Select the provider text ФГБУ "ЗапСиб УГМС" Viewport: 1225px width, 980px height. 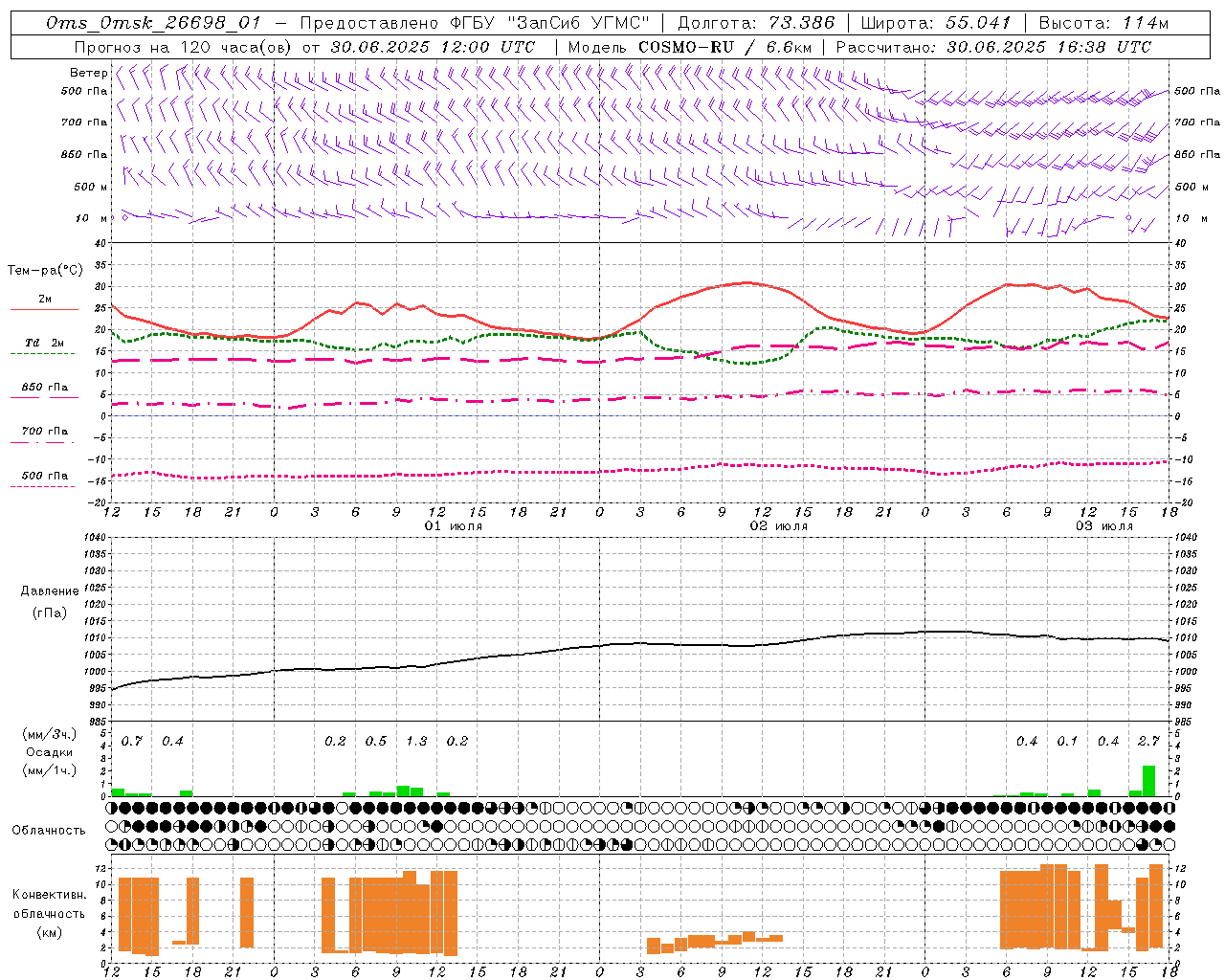[x=548, y=23]
